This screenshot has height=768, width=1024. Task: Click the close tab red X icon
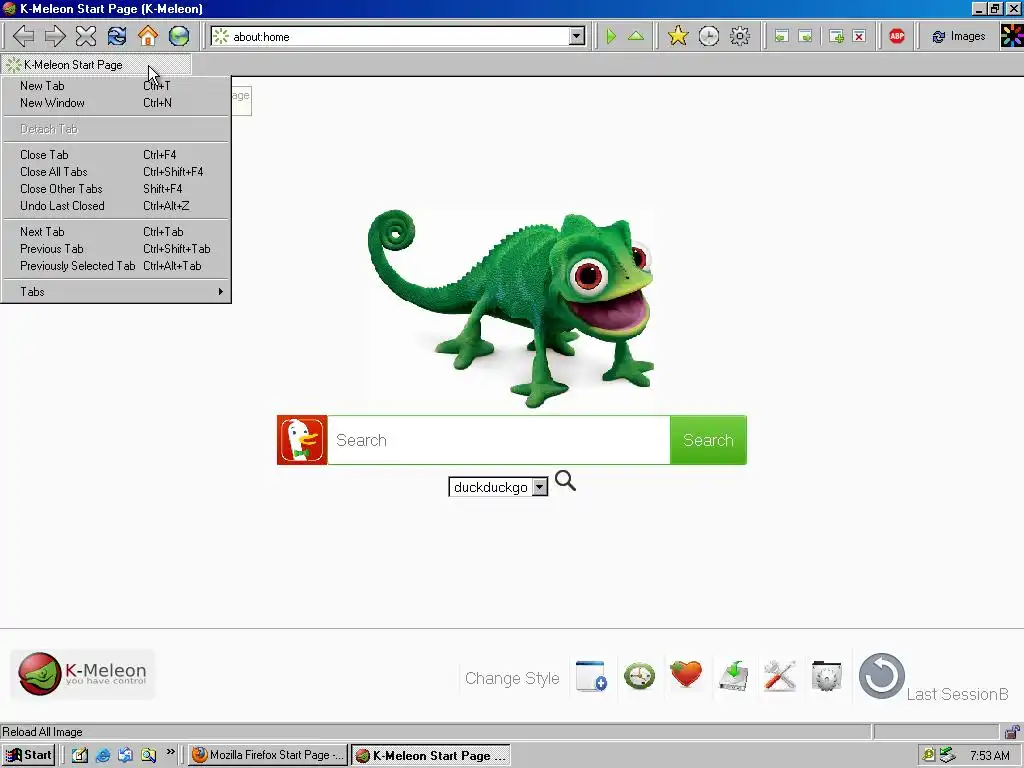(x=859, y=37)
